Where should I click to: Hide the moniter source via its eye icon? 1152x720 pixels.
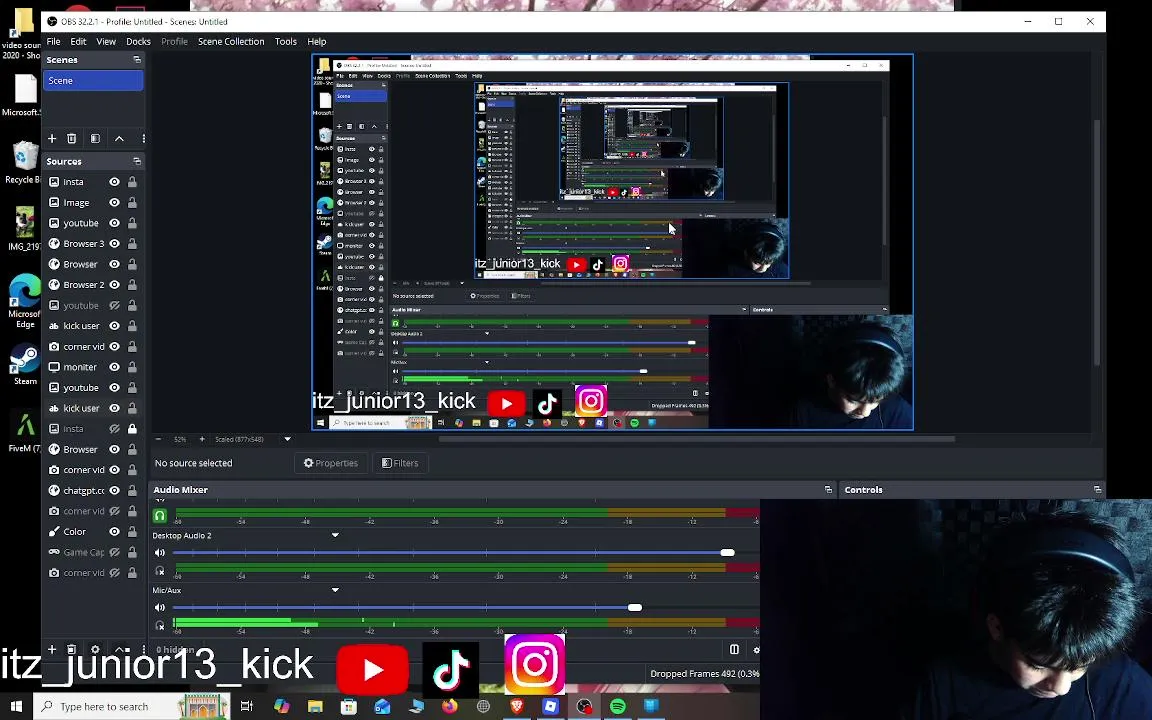click(115, 367)
